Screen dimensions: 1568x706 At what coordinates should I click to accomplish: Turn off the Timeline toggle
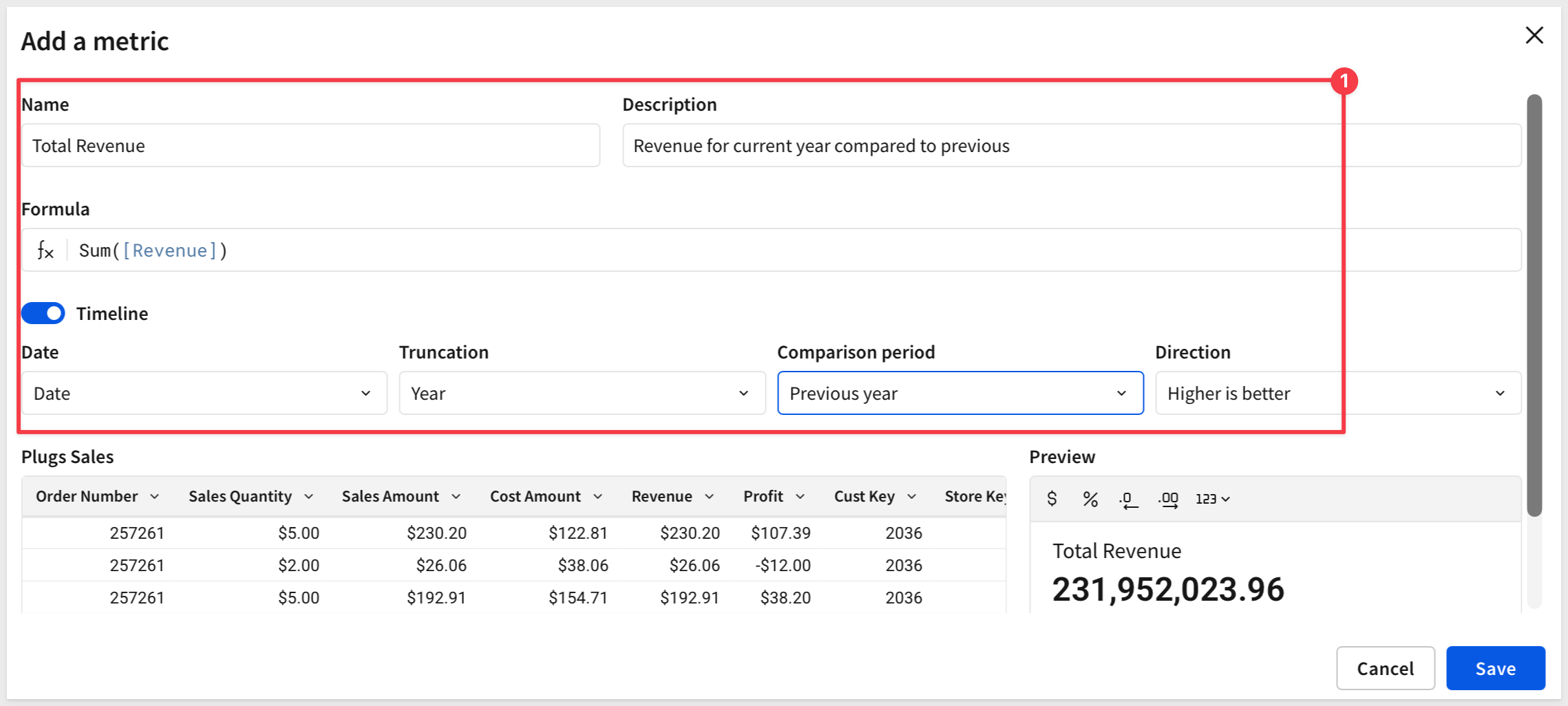(x=43, y=313)
